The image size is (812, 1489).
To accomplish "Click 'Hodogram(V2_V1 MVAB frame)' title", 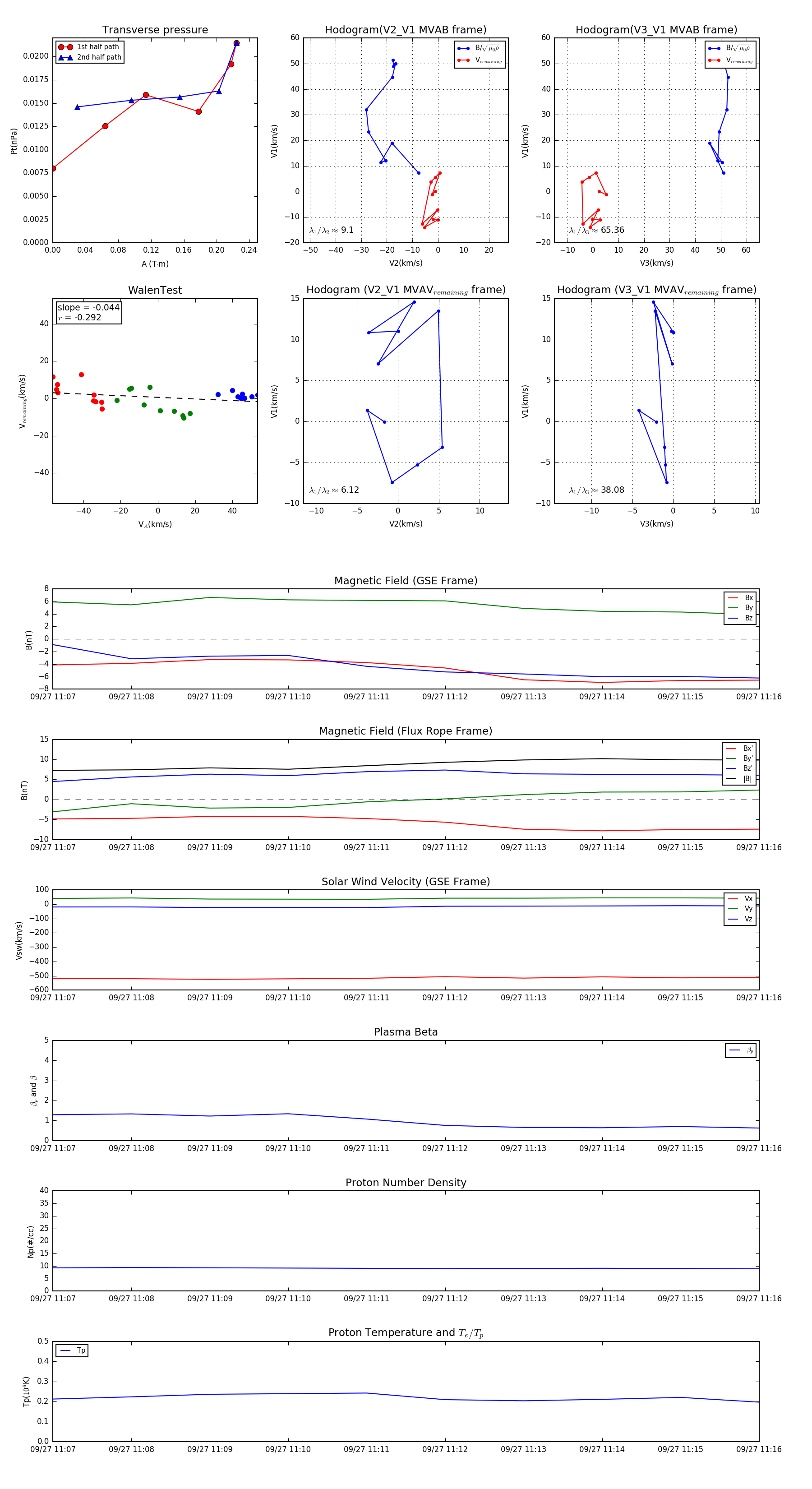I will point(406,30).
